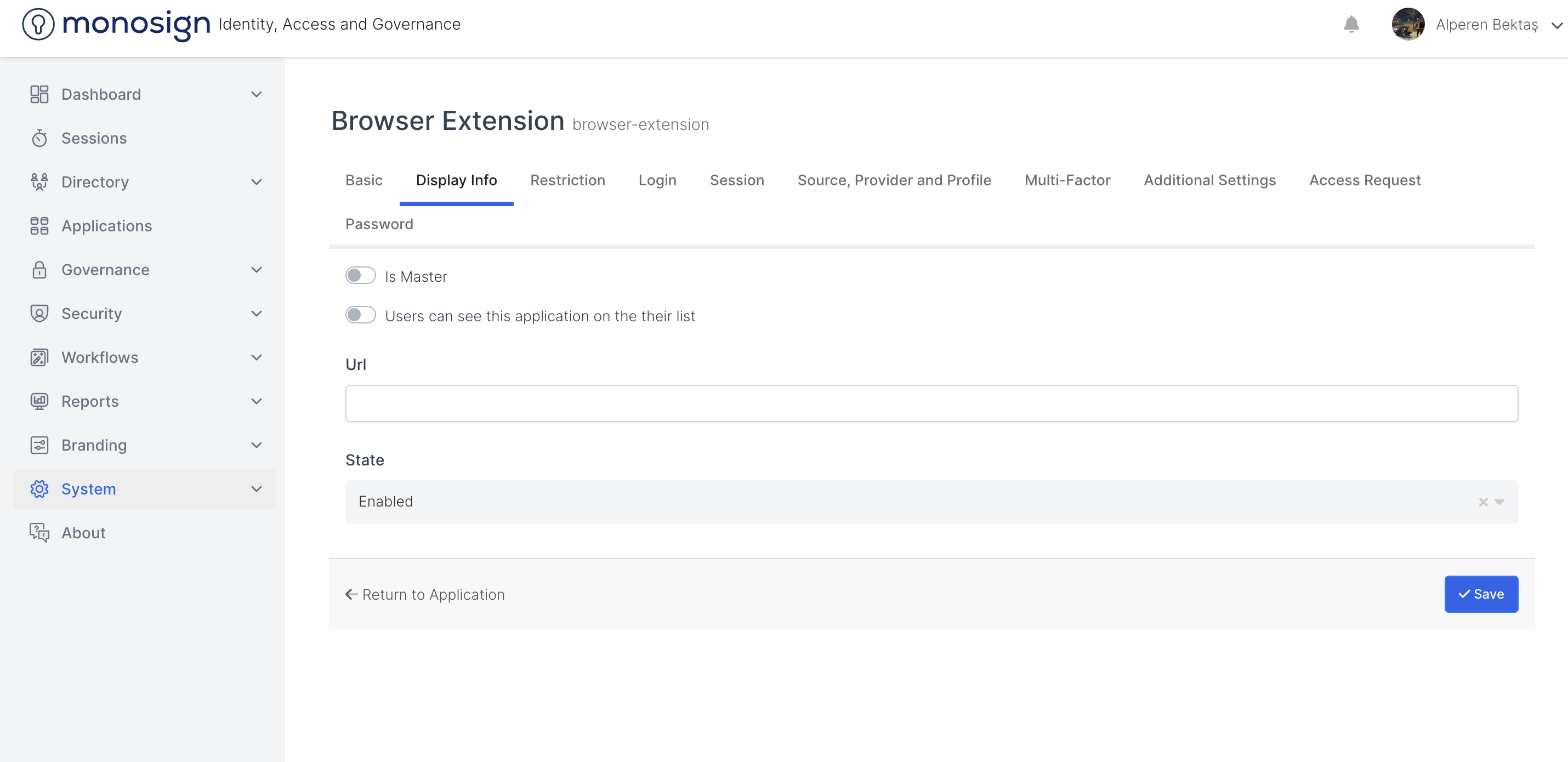Open the Multi-Factor tab
Viewport: 1568px width, 762px height.
(x=1067, y=180)
